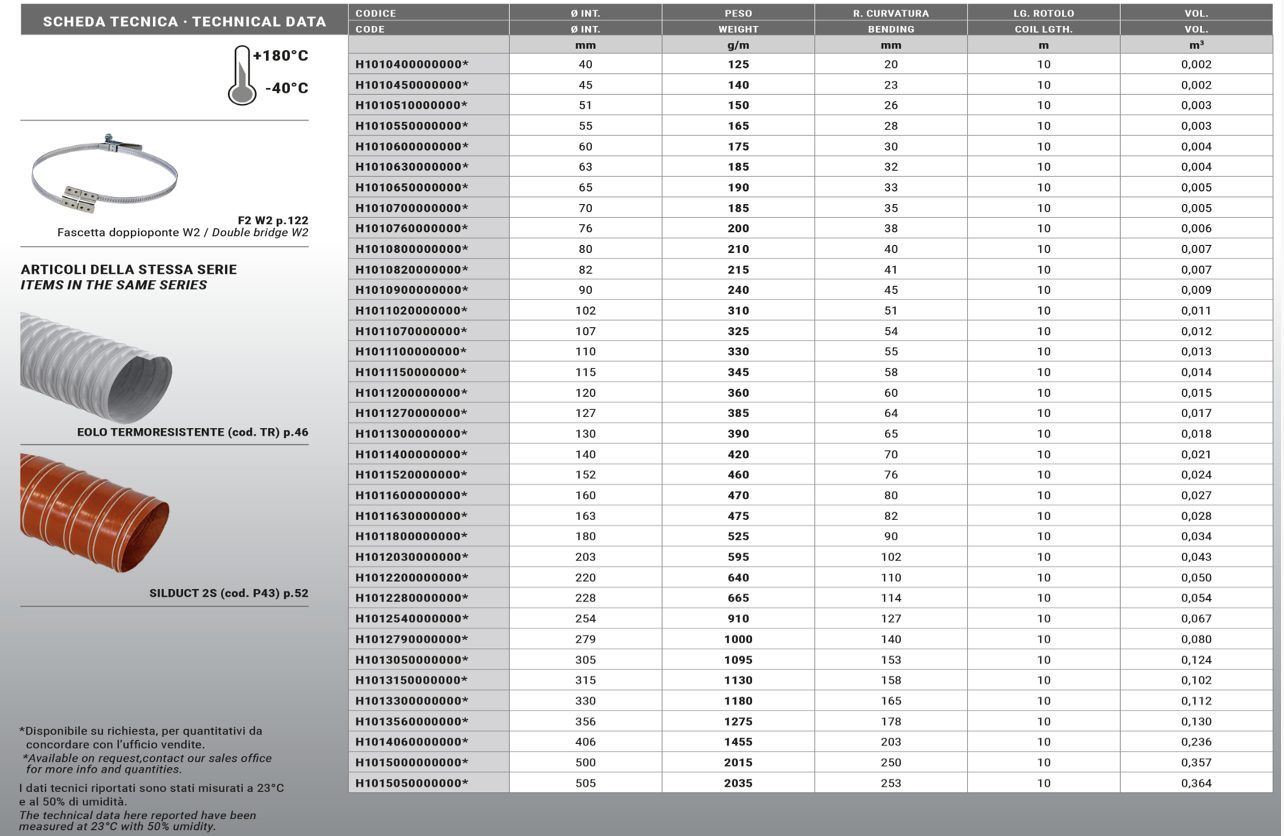
Task: Open the F2 W2 p.122 reference
Action: click(272, 219)
